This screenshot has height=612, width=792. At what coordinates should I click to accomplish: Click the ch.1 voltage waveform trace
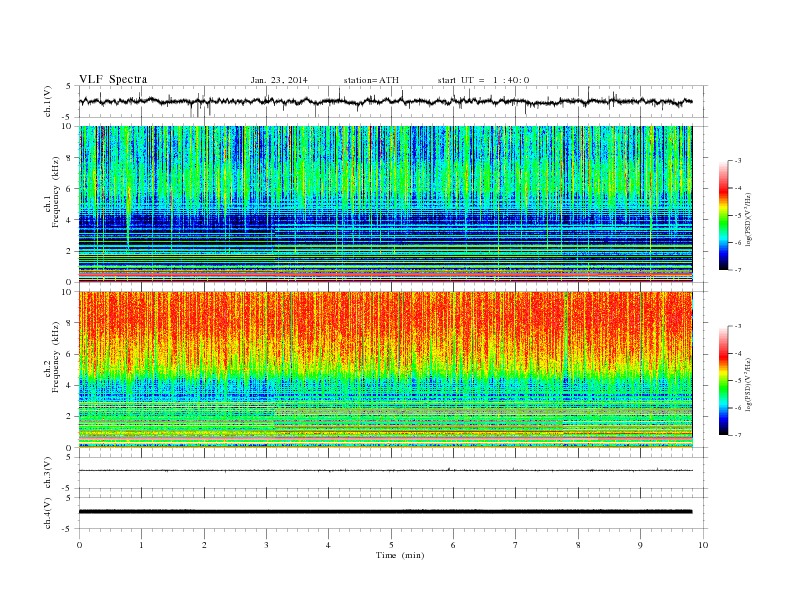click(385, 101)
